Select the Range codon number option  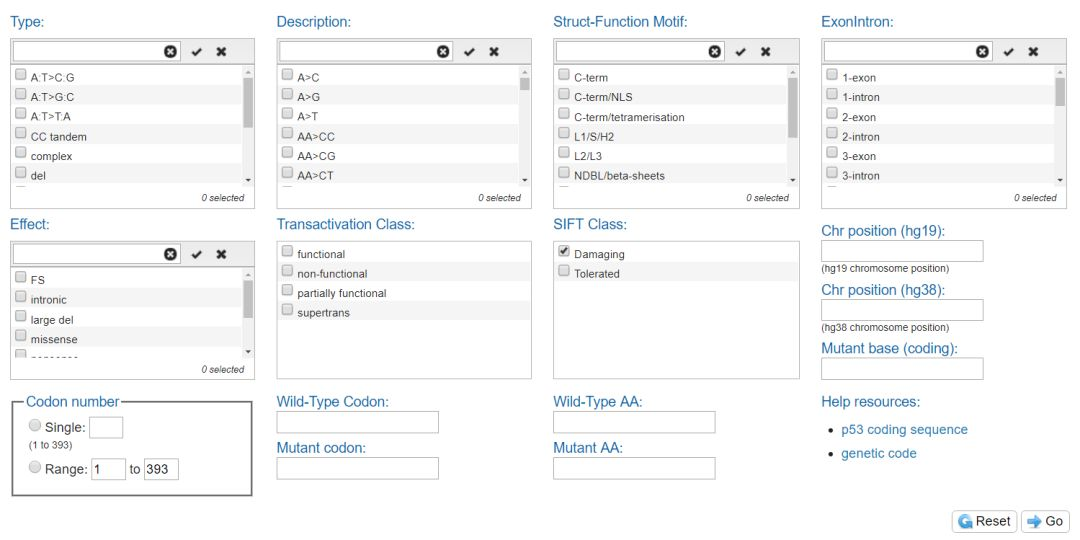click(x=35, y=467)
